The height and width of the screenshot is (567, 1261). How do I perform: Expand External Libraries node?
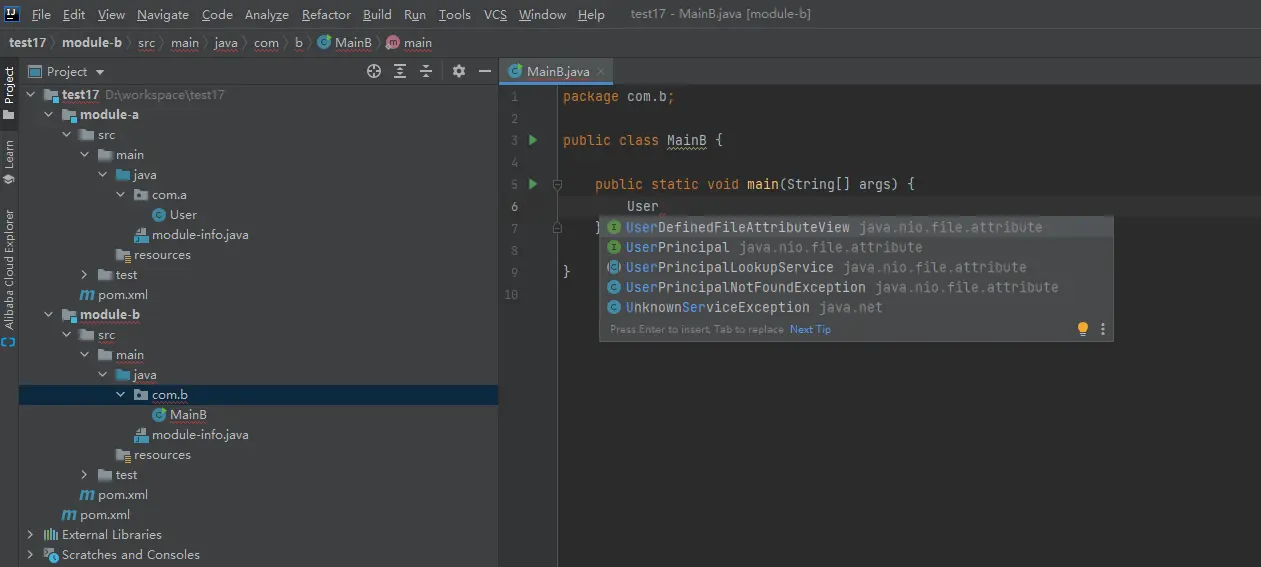30,535
